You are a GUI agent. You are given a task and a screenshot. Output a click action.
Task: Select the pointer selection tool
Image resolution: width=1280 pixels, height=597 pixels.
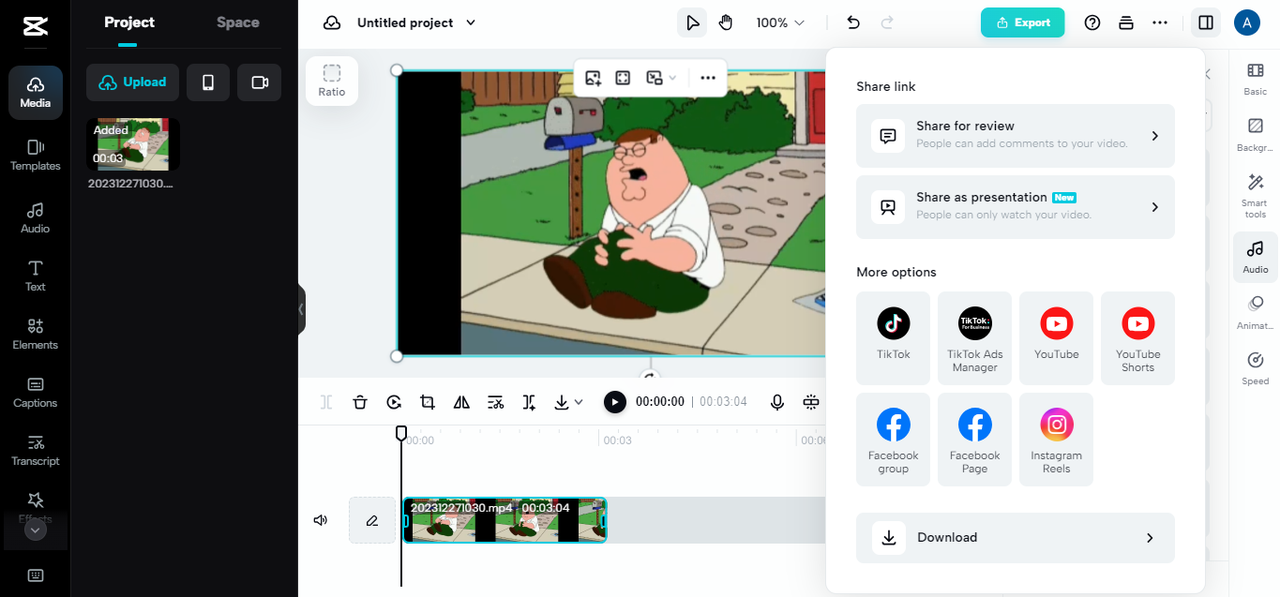pyautogui.click(x=692, y=22)
